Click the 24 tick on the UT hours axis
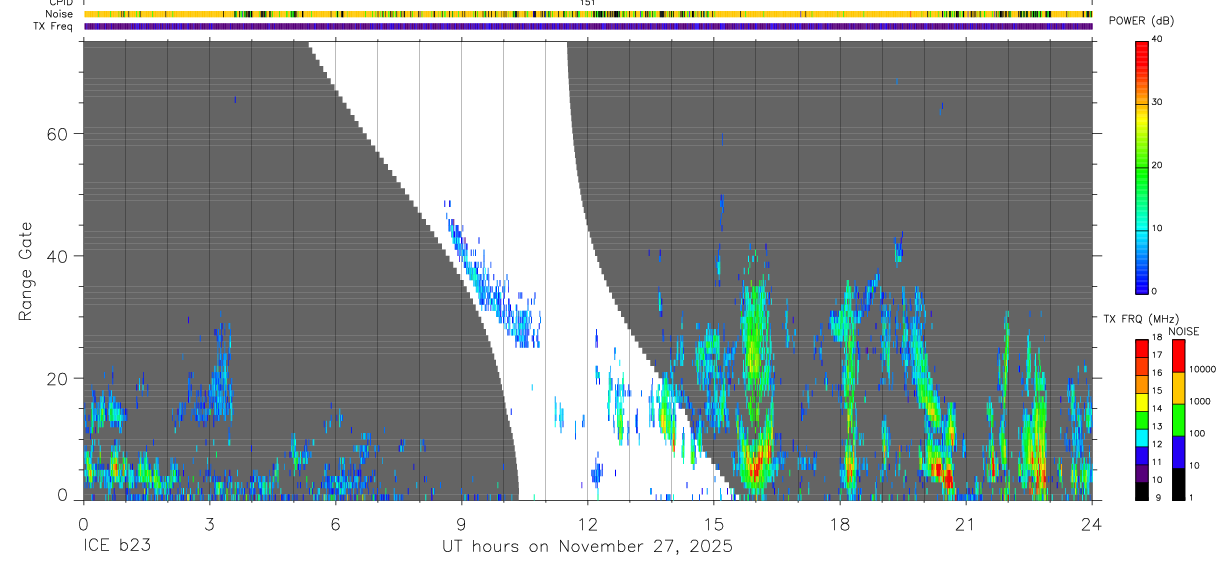 (1091, 523)
